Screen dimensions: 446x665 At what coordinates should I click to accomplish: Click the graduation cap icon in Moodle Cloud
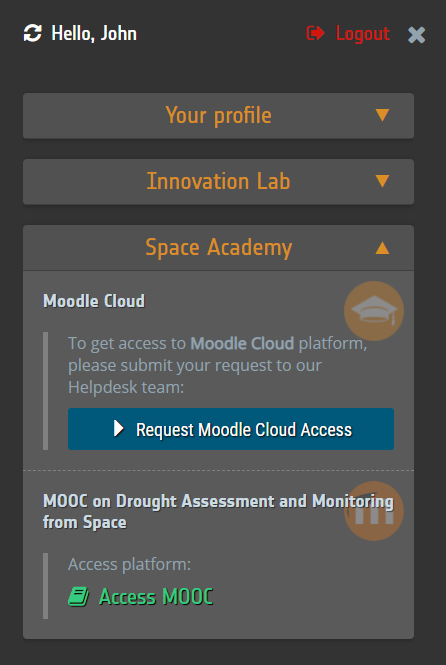[x=374, y=311]
